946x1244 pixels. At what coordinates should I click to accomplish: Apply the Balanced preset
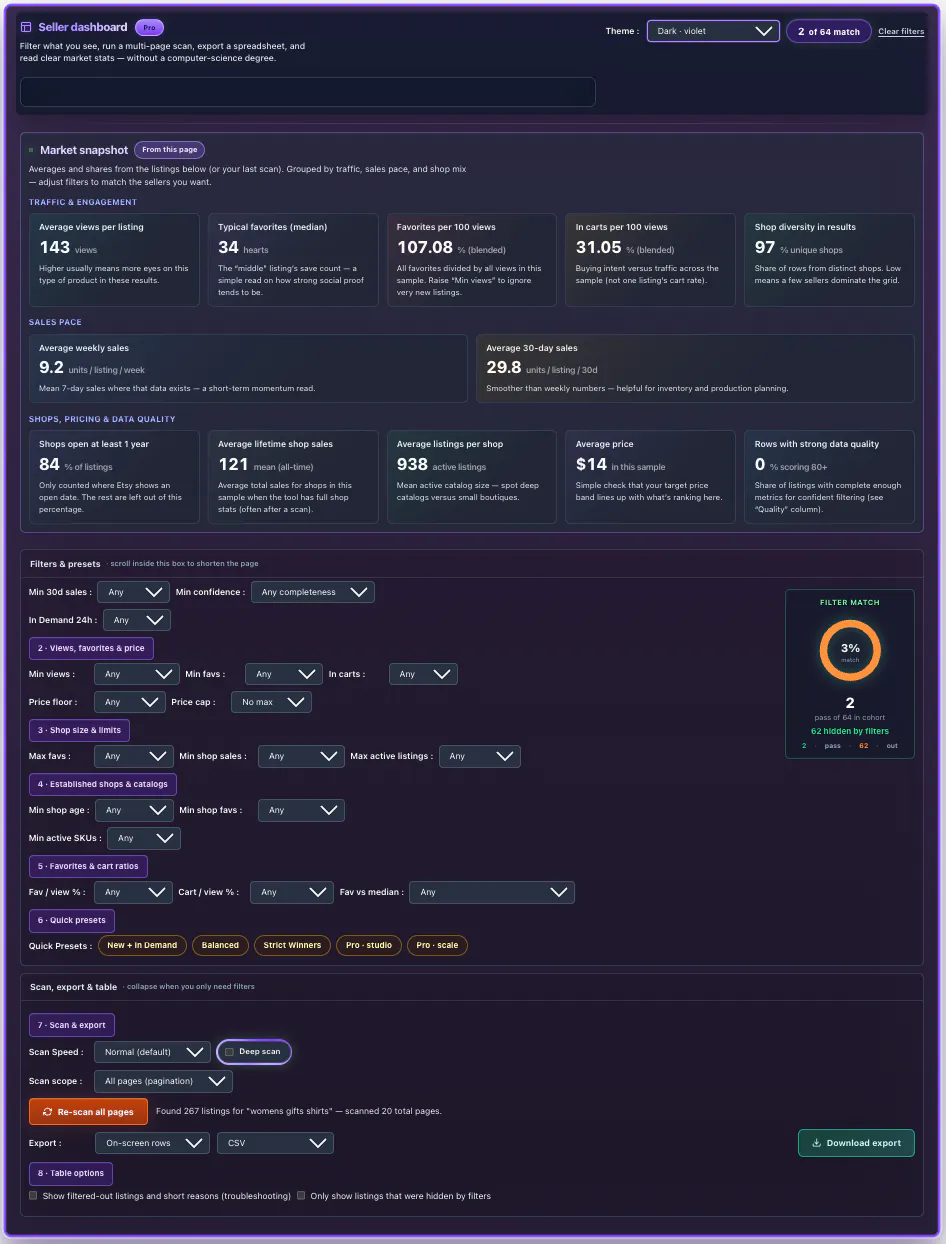(220, 945)
